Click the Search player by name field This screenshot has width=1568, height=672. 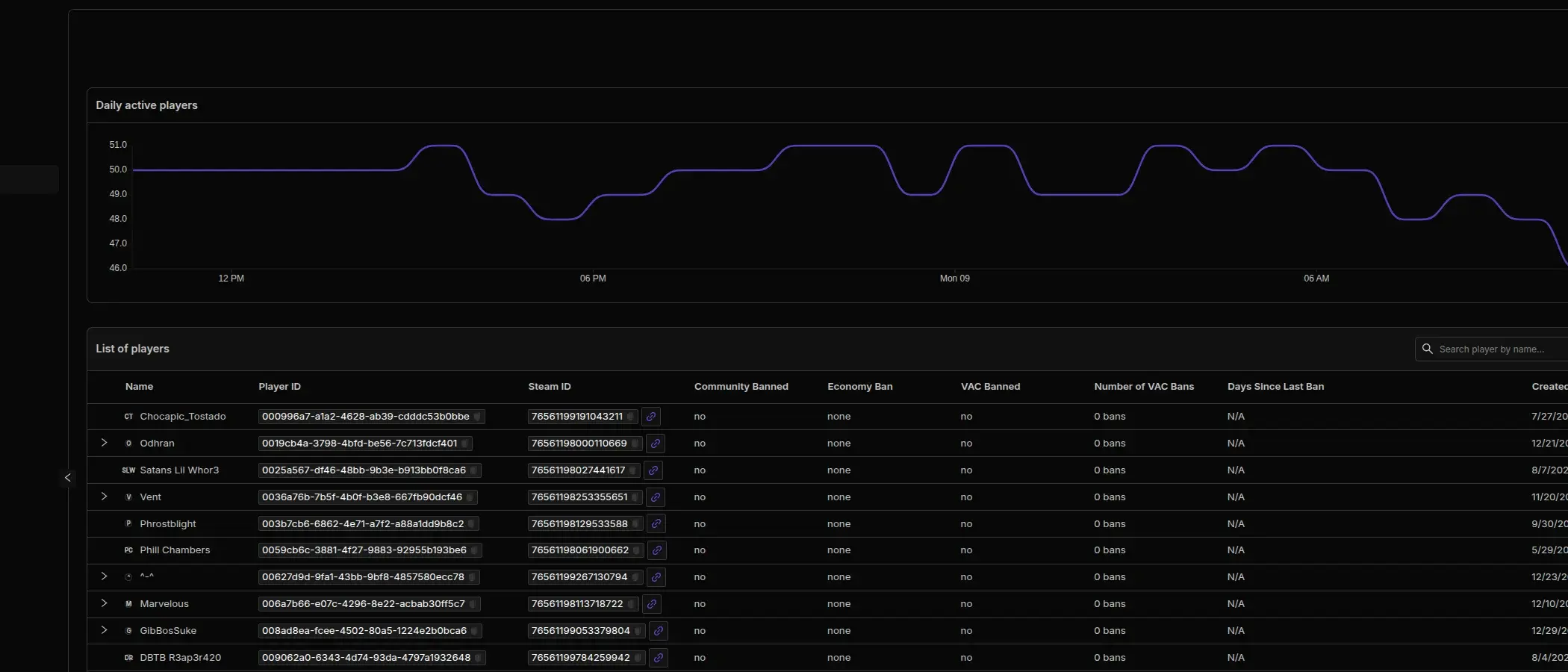pyautogui.click(x=1493, y=349)
